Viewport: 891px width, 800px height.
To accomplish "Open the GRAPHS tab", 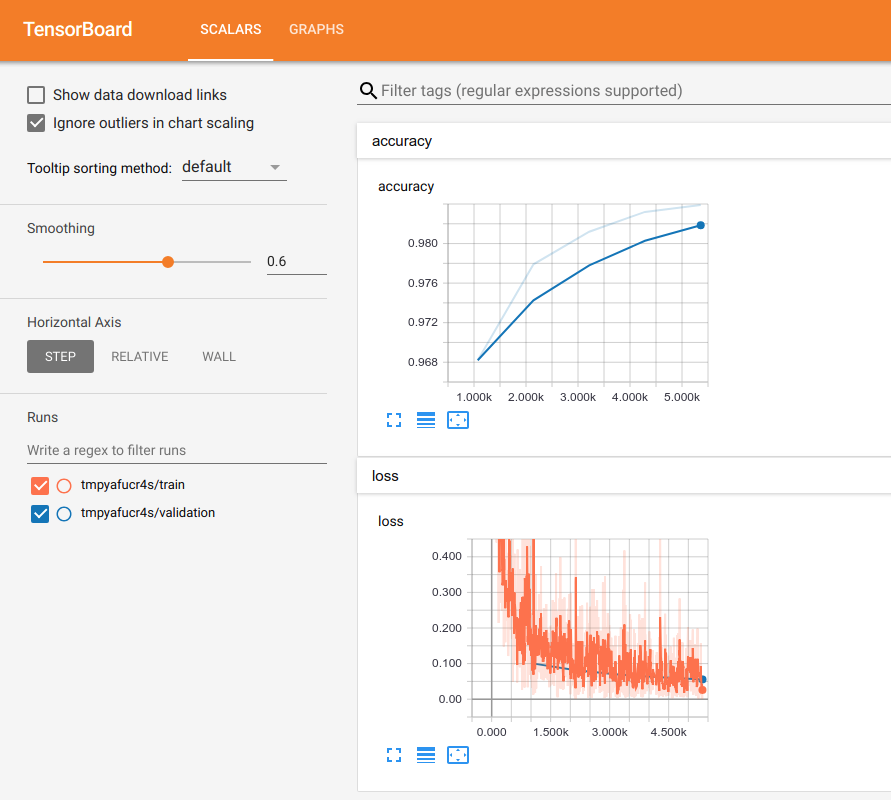I will click(x=317, y=30).
